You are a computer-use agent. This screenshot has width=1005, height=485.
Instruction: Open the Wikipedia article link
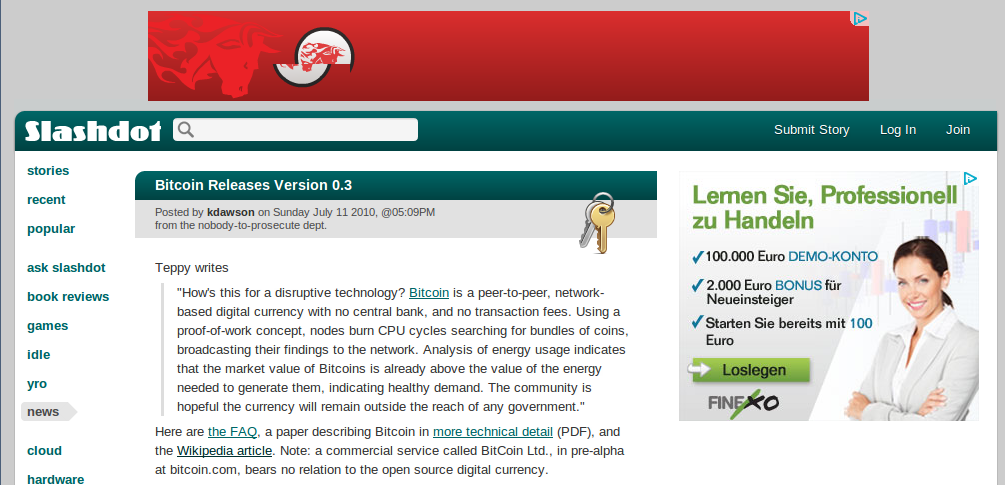[x=224, y=450]
